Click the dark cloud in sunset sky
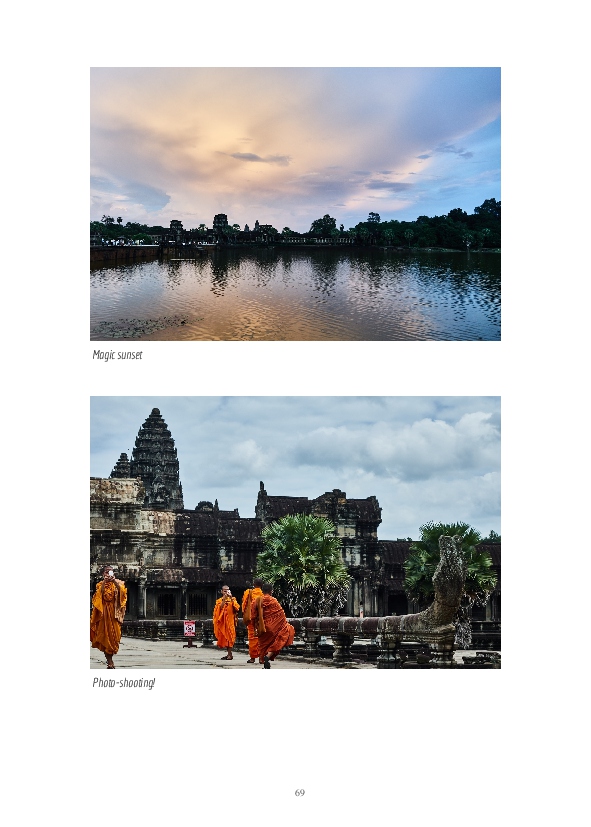The width and height of the screenshot is (591, 827). pos(261,158)
